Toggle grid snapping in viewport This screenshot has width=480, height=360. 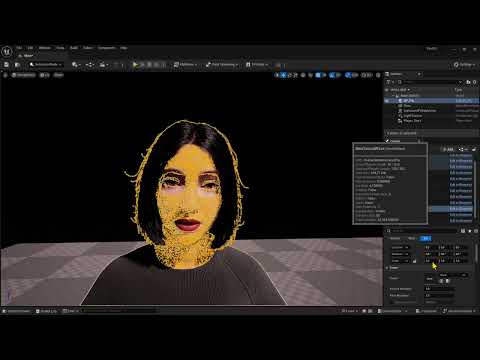(318, 75)
